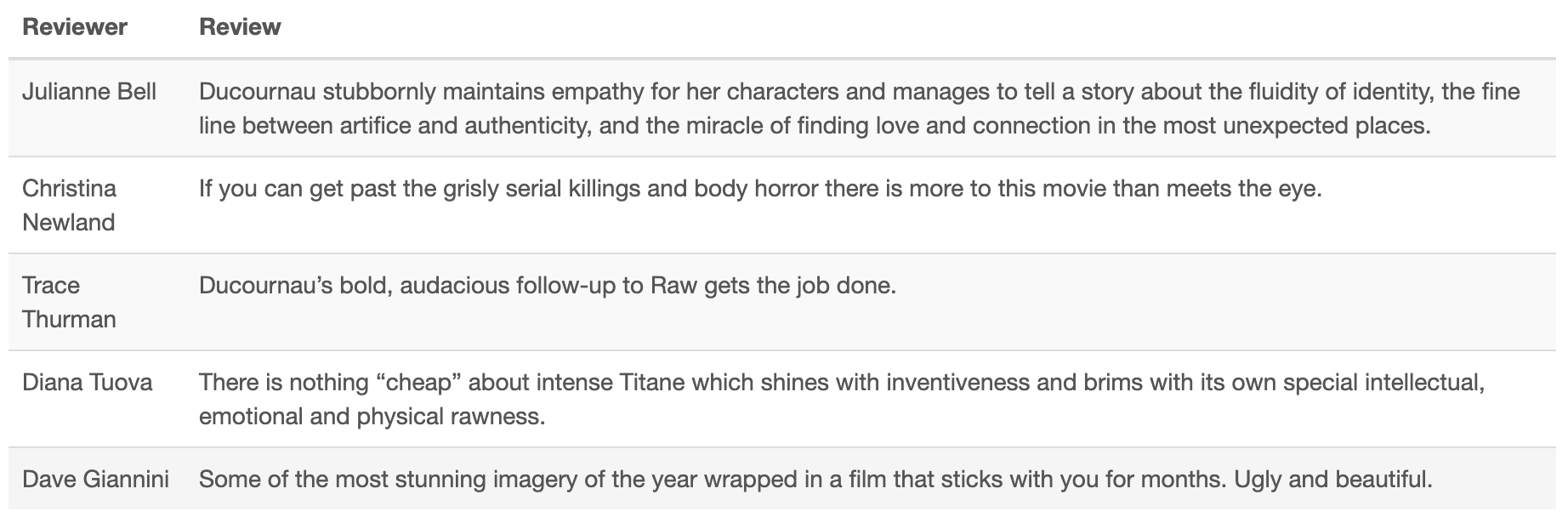Click on reviewer Diana Tuova
Image resolution: width=1568 pixels, height=517 pixels.
[x=88, y=383]
